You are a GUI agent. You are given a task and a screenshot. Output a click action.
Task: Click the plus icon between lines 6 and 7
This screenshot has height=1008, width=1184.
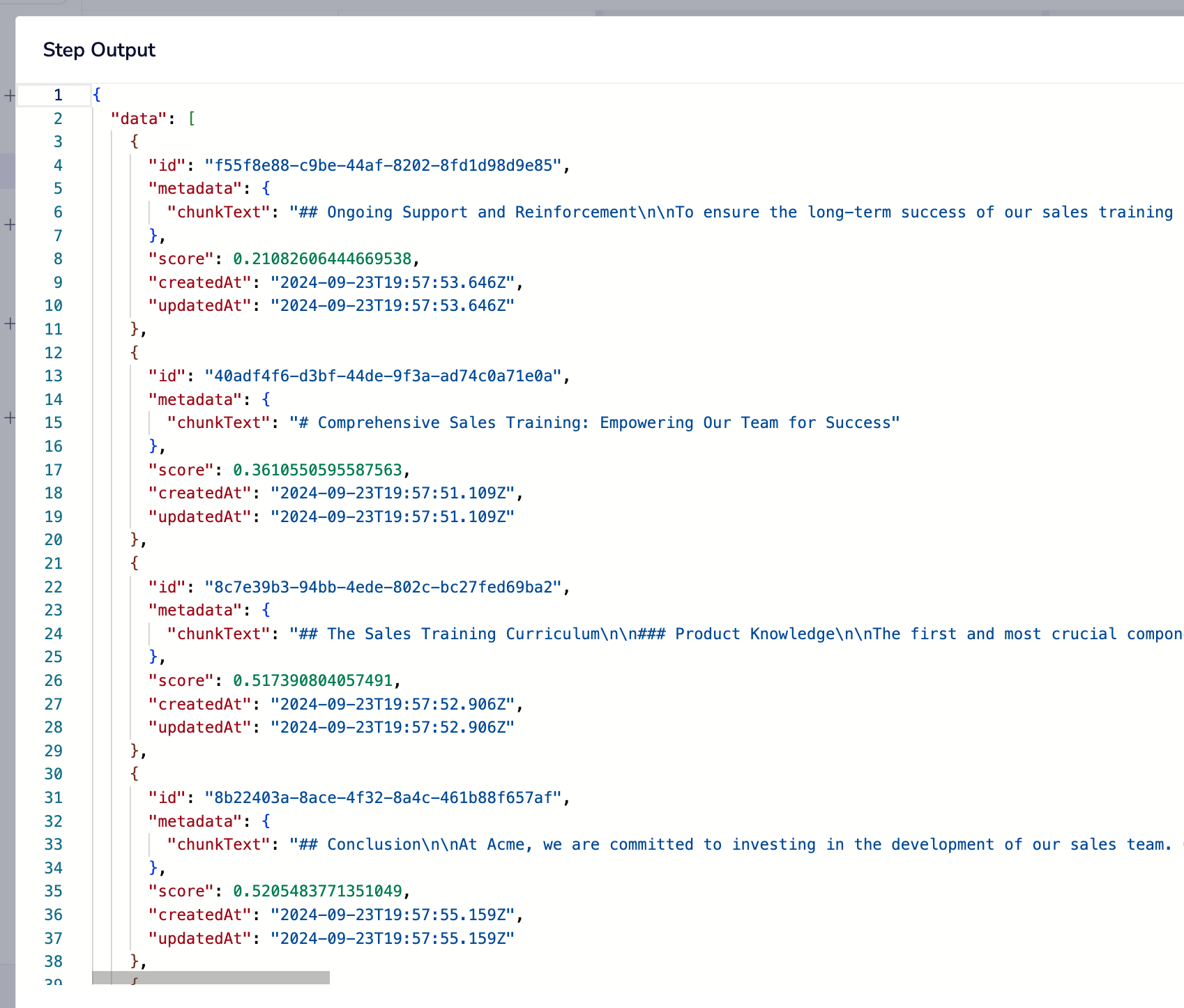[x=10, y=224]
